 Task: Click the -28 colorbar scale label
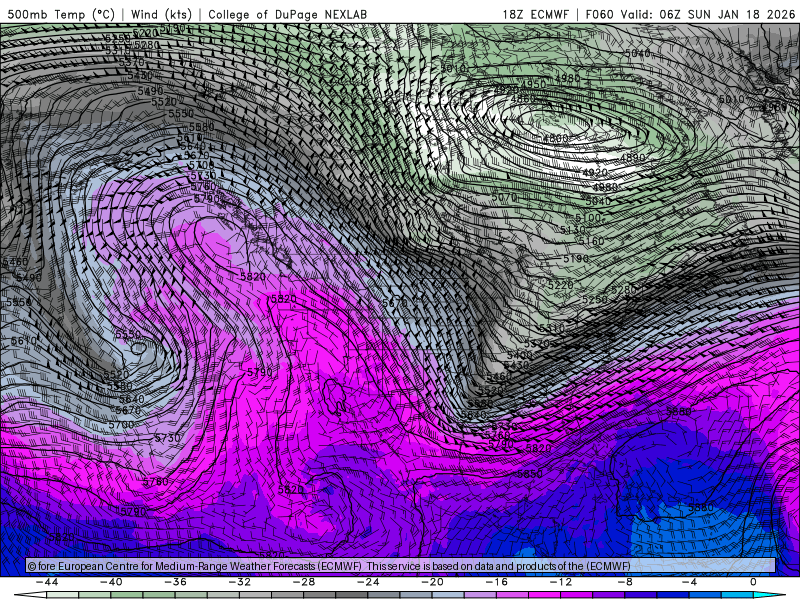point(304,582)
